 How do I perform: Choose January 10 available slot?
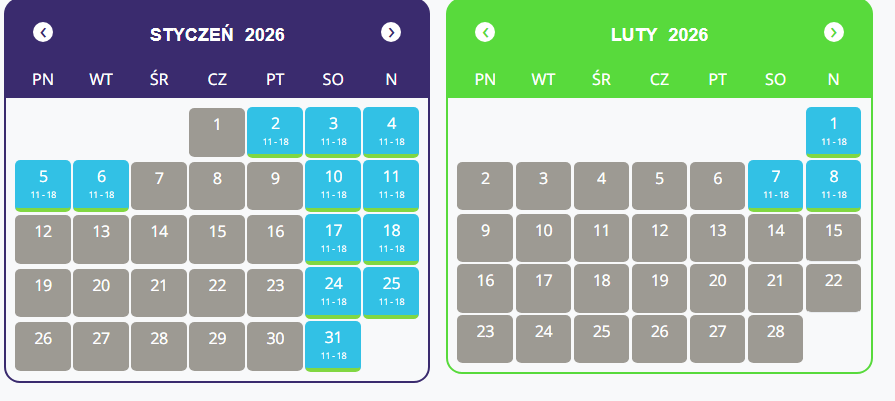click(x=333, y=184)
